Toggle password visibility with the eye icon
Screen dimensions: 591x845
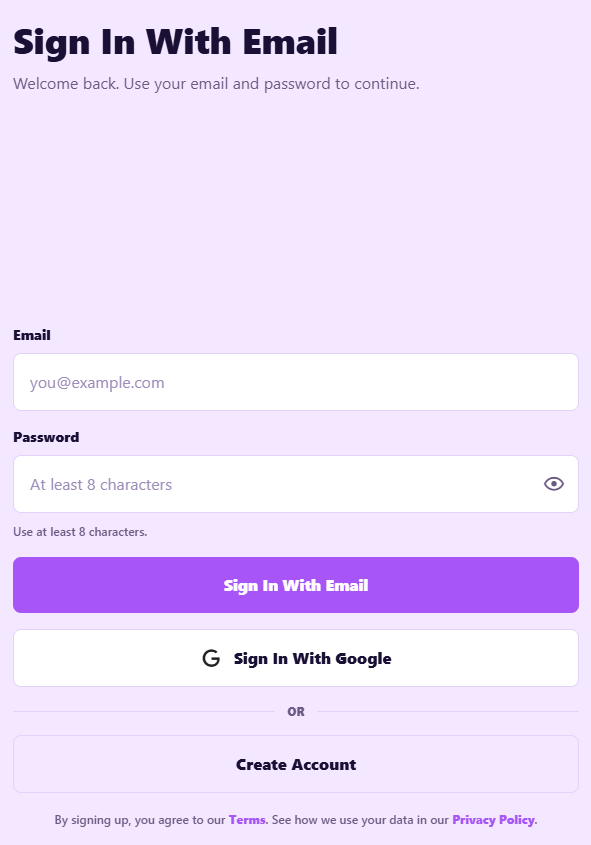[553, 484]
